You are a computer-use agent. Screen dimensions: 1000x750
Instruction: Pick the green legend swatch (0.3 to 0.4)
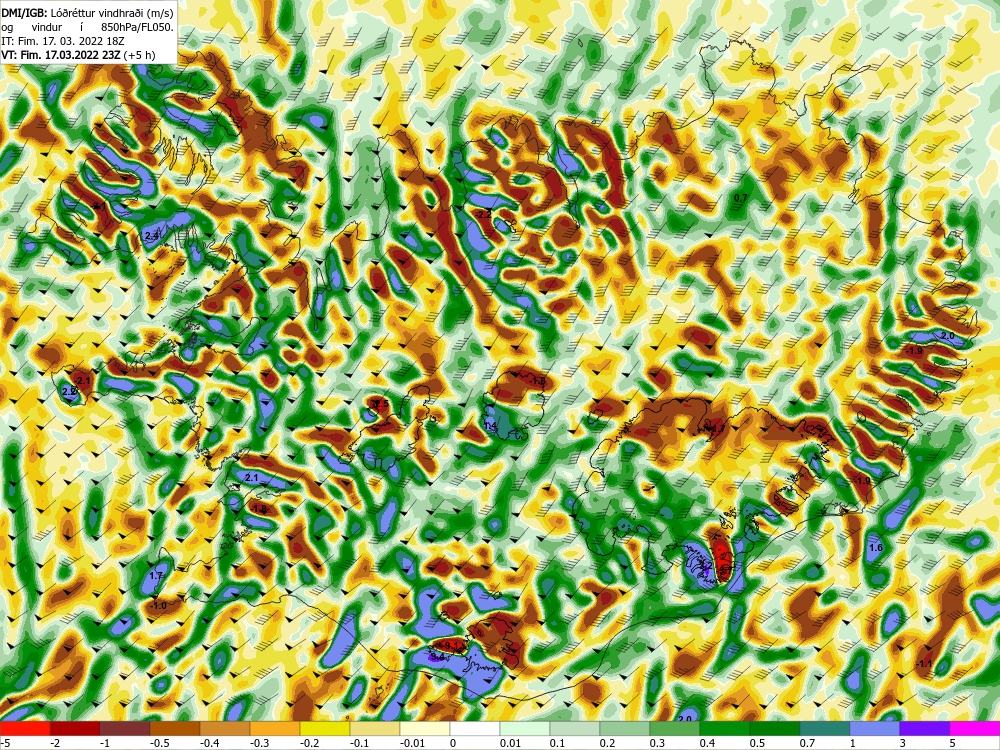pos(675,728)
